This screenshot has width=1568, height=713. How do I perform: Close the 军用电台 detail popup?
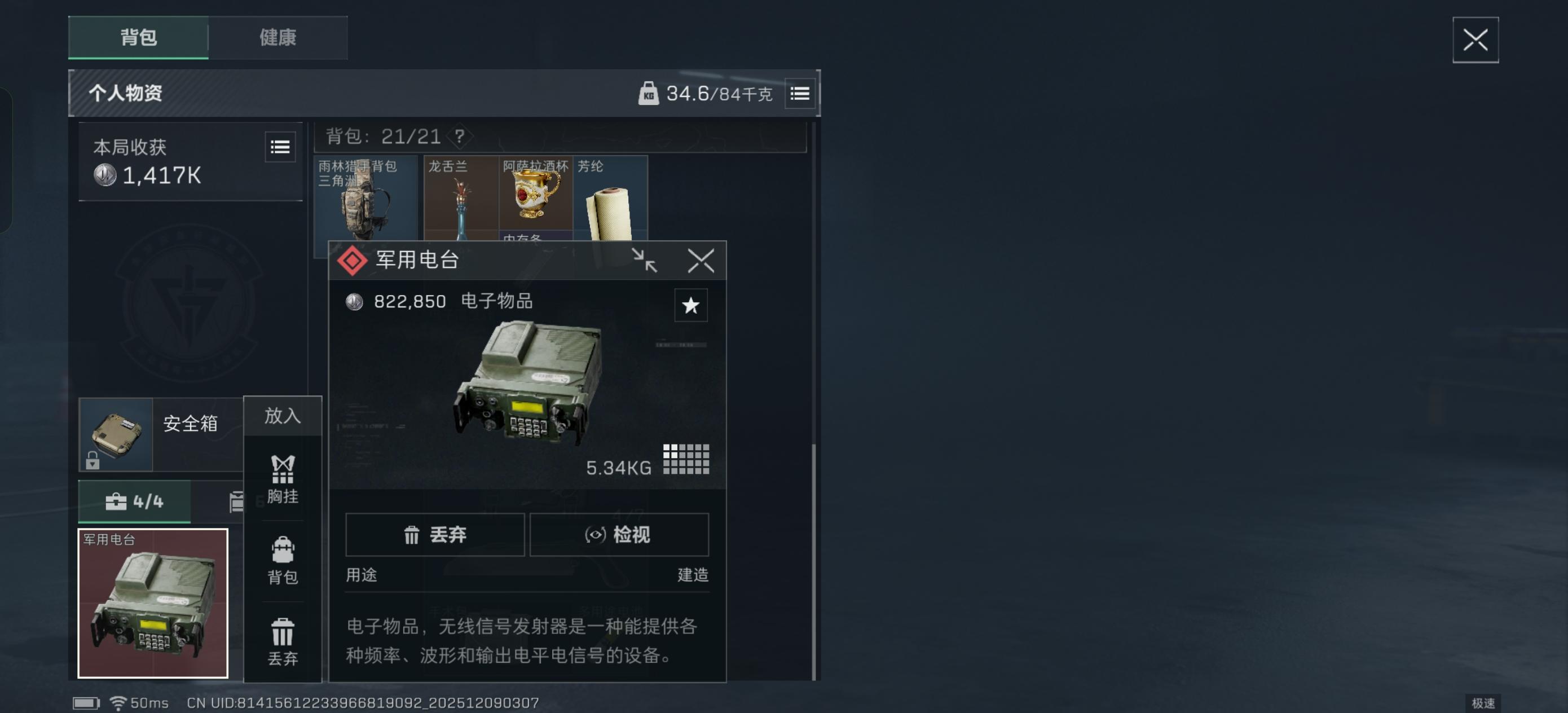click(x=701, y=261)
